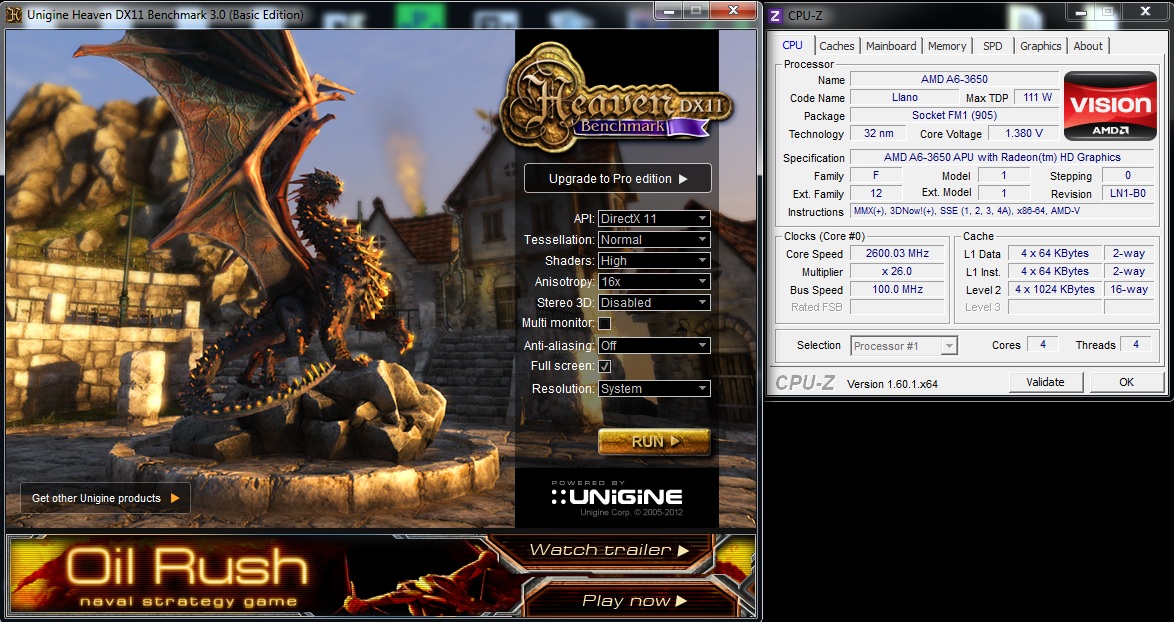Switch to the Graphics tab in CPU-Z

[1041, 46]
